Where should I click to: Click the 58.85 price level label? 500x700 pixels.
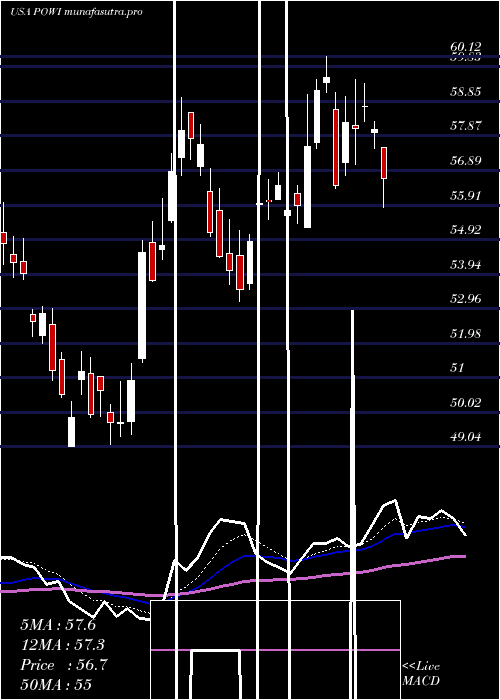click(x=466, y=92)
